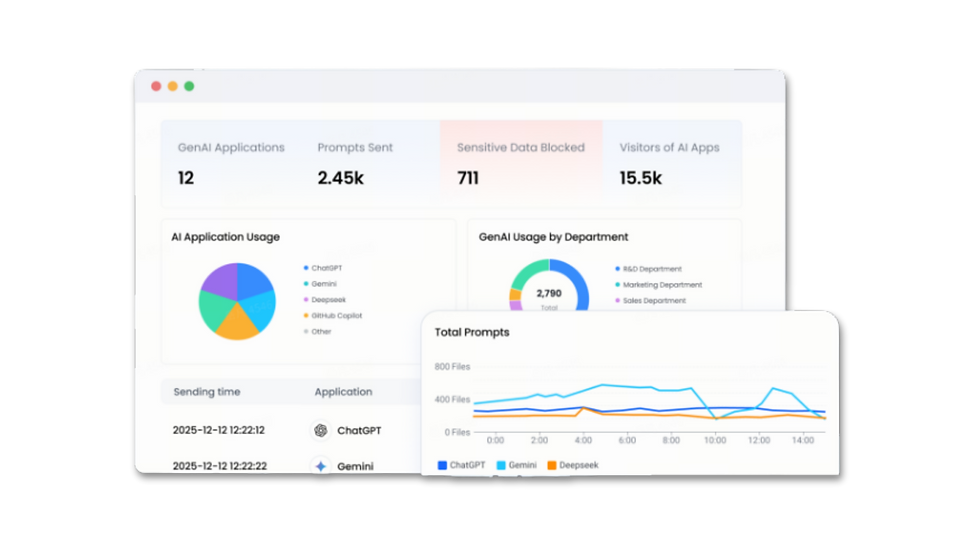Click the 711 blocked data value
This screenshot has height=551, width=980.
point(468,178)
